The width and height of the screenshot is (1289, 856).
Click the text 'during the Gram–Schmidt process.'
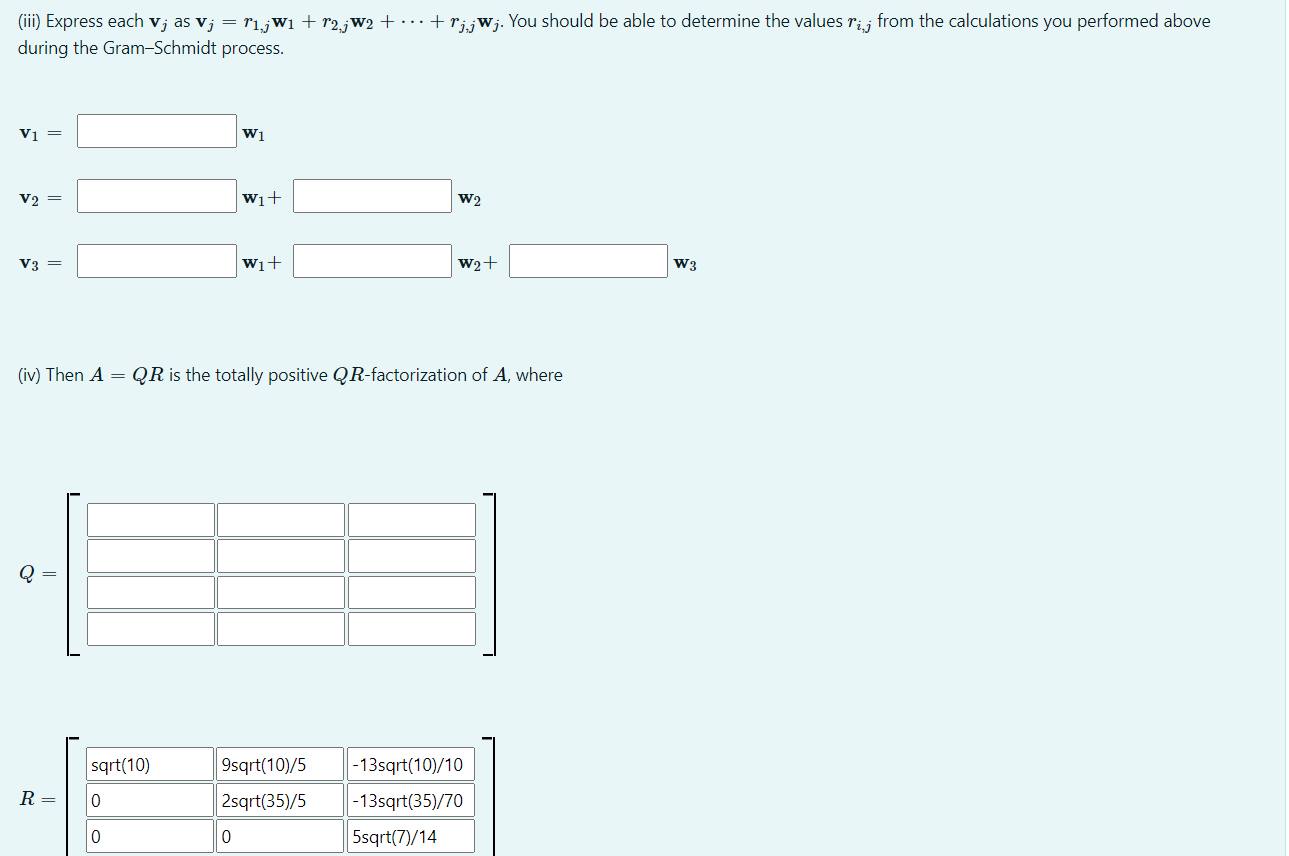coord(151,49)
